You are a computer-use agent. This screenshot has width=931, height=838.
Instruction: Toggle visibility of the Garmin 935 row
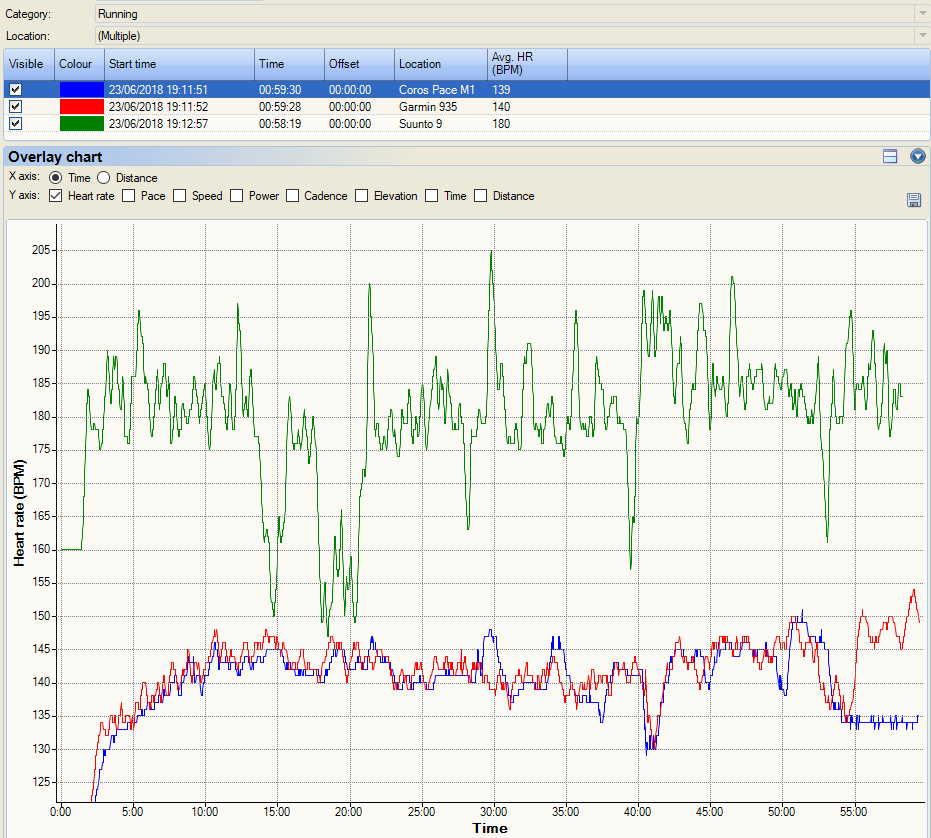click(x=15, y=106)
